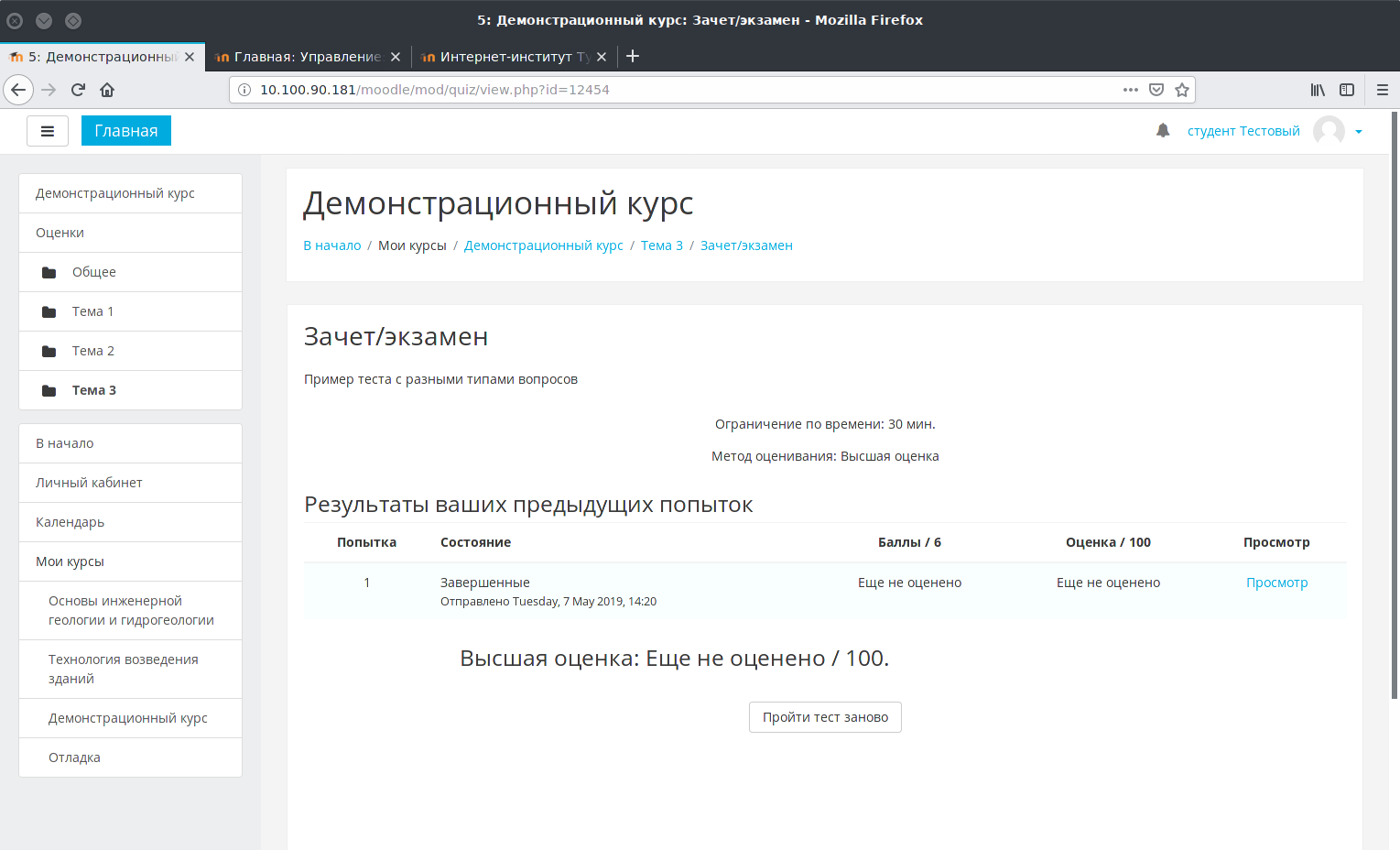Image resolution: width=1400 pixels, height=850 pixels.
Task: Close the 'Интернет-институт' tab
Action: 602,57
